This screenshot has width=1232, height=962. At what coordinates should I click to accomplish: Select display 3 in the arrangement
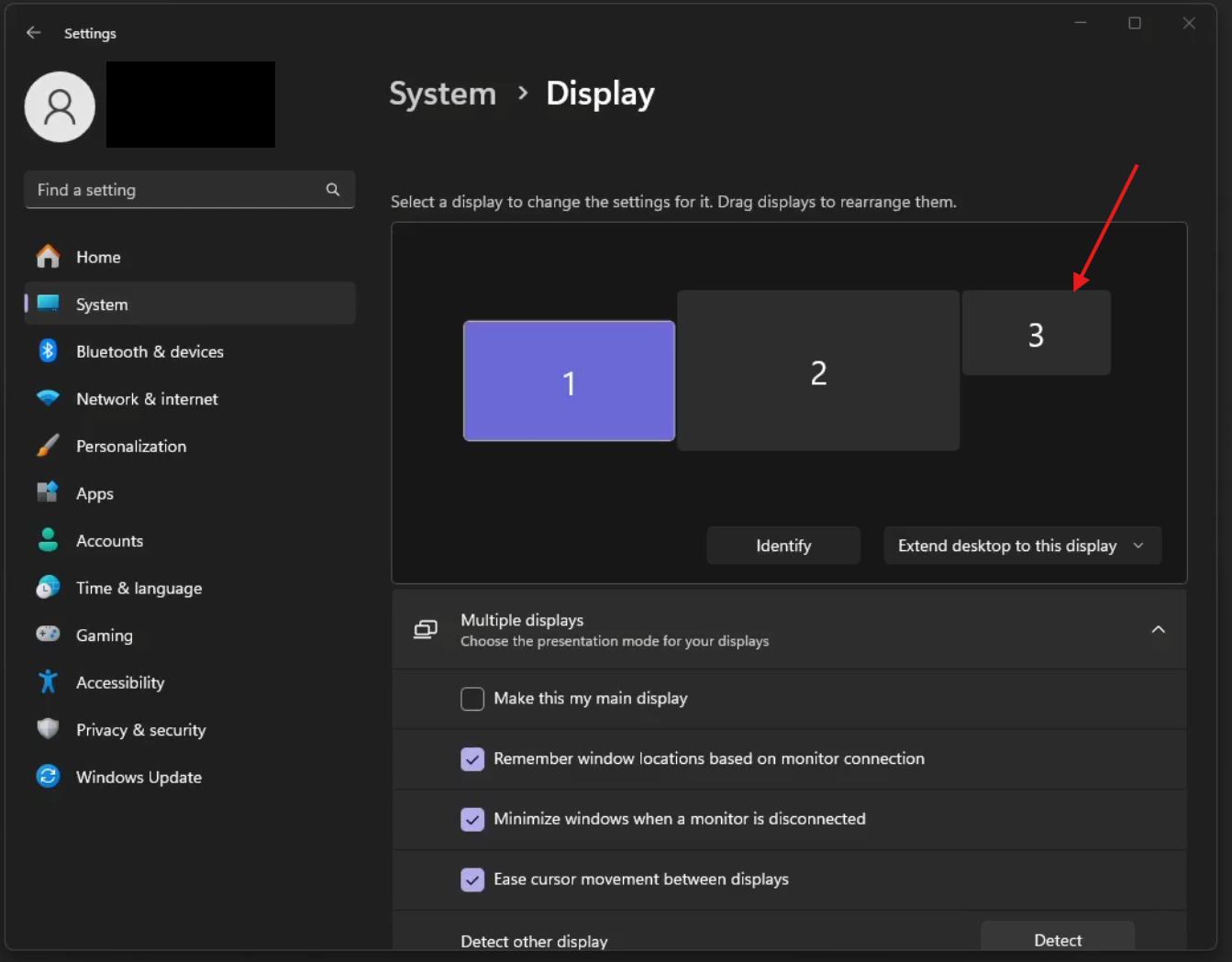[1036, 334]
